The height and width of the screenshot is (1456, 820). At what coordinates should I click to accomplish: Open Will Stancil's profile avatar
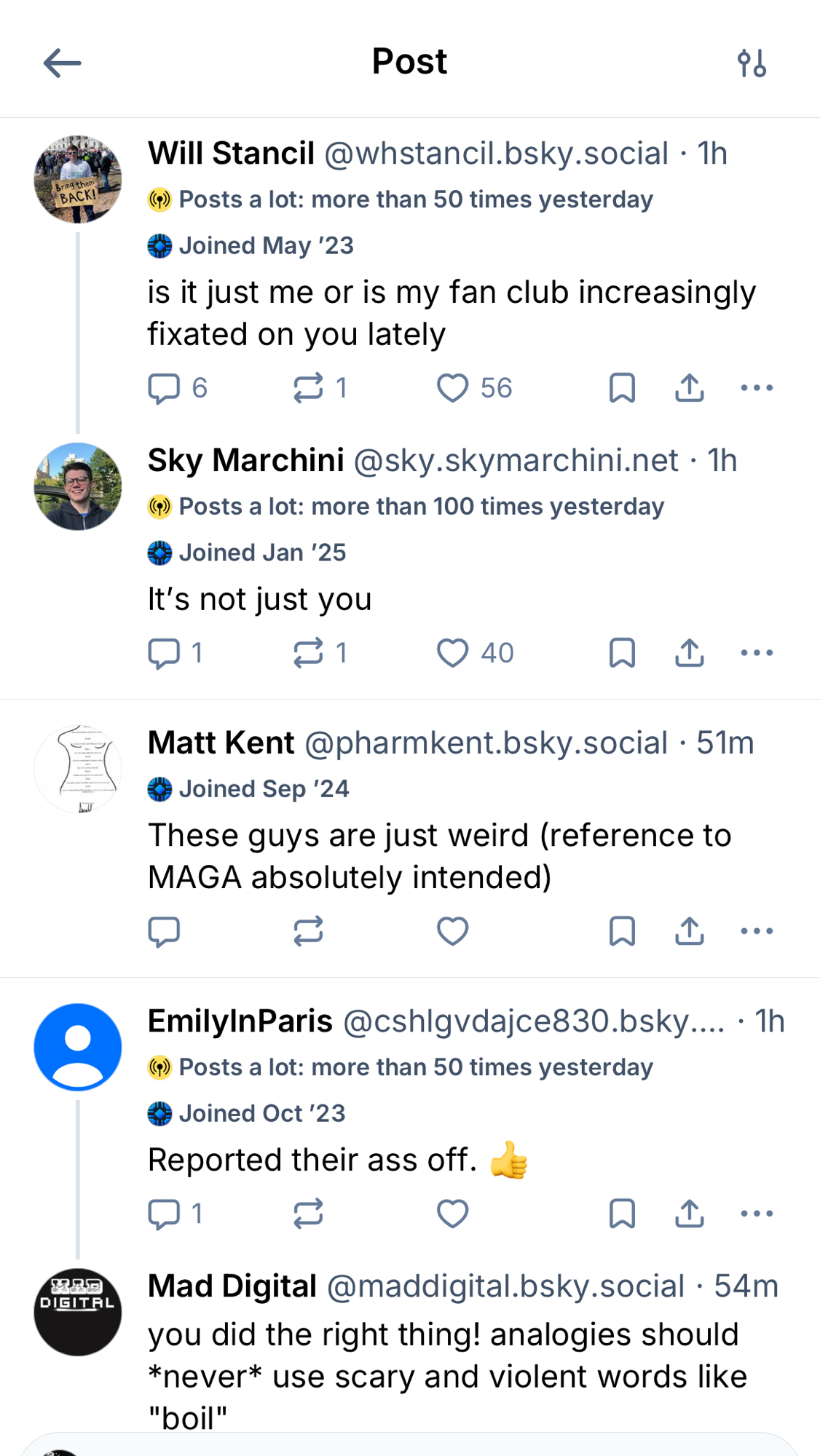point(78,179)
